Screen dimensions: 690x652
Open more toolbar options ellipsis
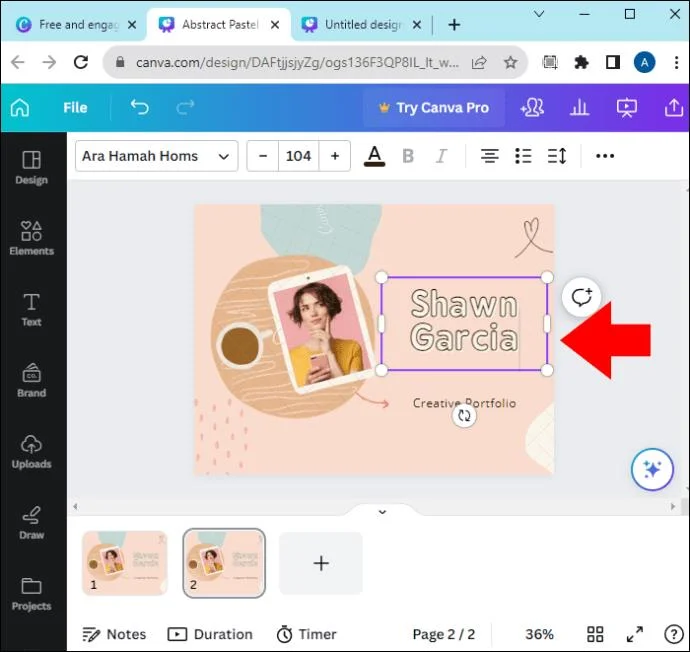point(605,156)
